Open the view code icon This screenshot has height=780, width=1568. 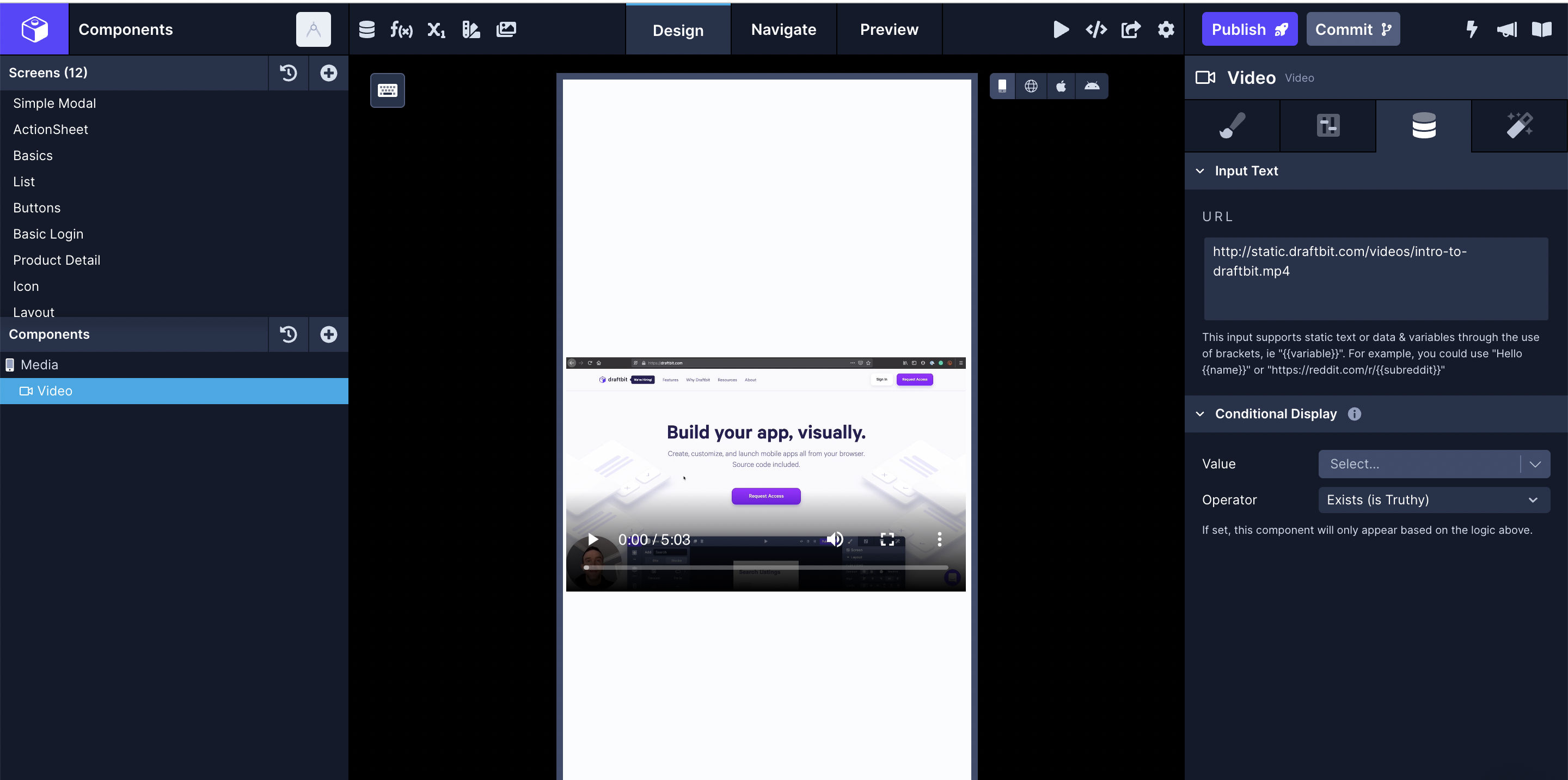(1097, 29)
